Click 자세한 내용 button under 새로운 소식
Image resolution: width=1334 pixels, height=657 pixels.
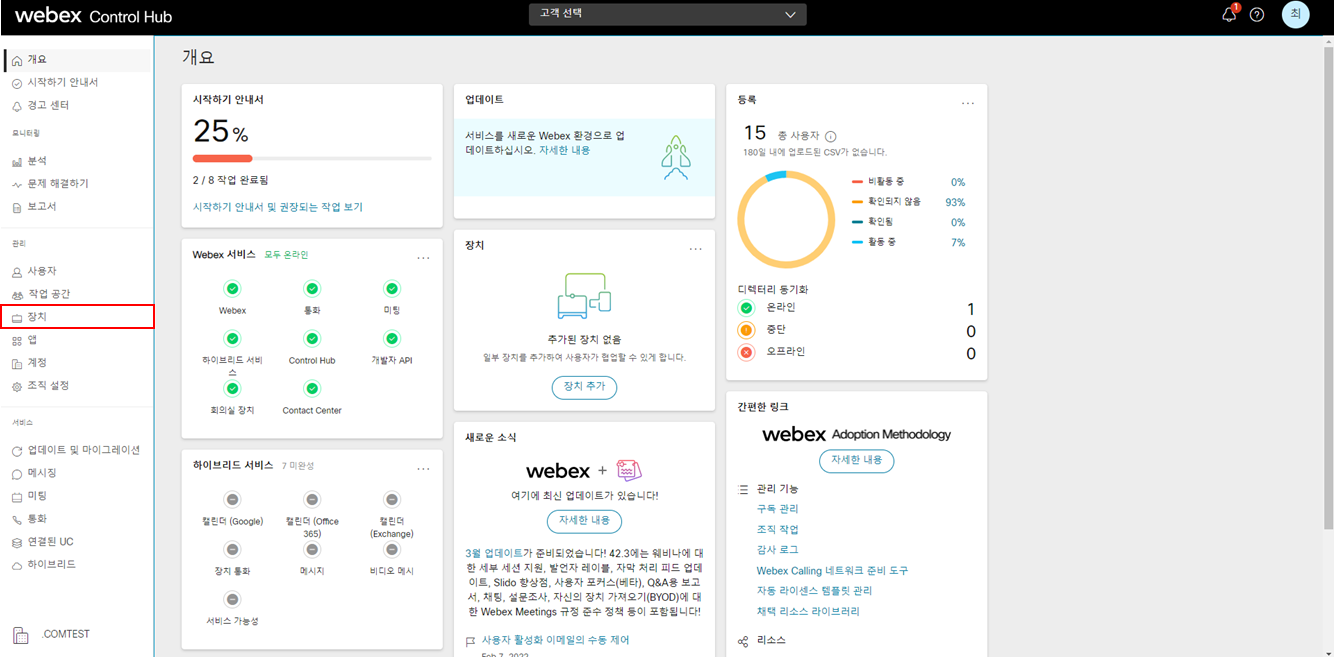(x=584, y=521)
